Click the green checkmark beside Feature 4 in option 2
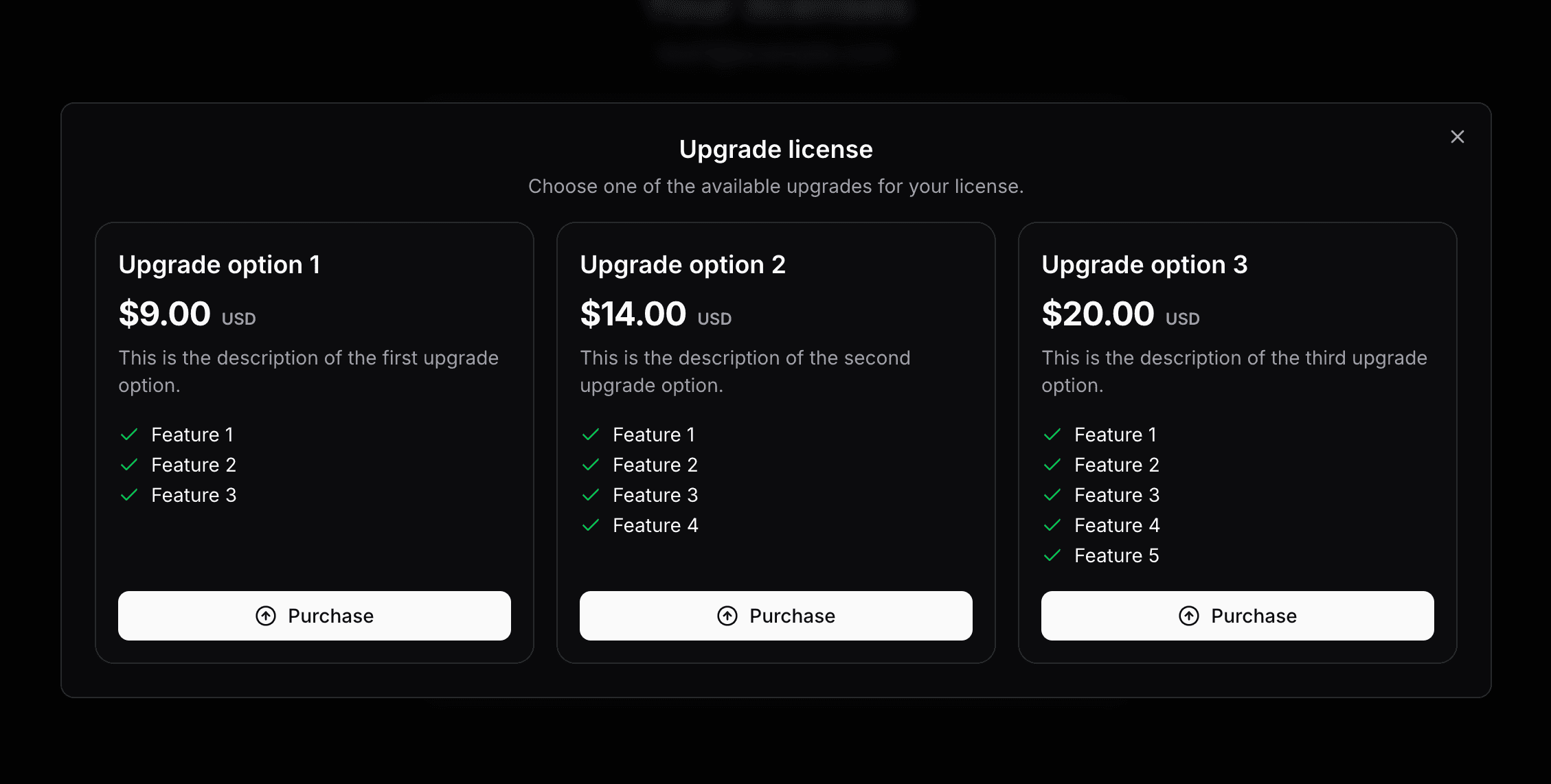 tap(590, 525)
